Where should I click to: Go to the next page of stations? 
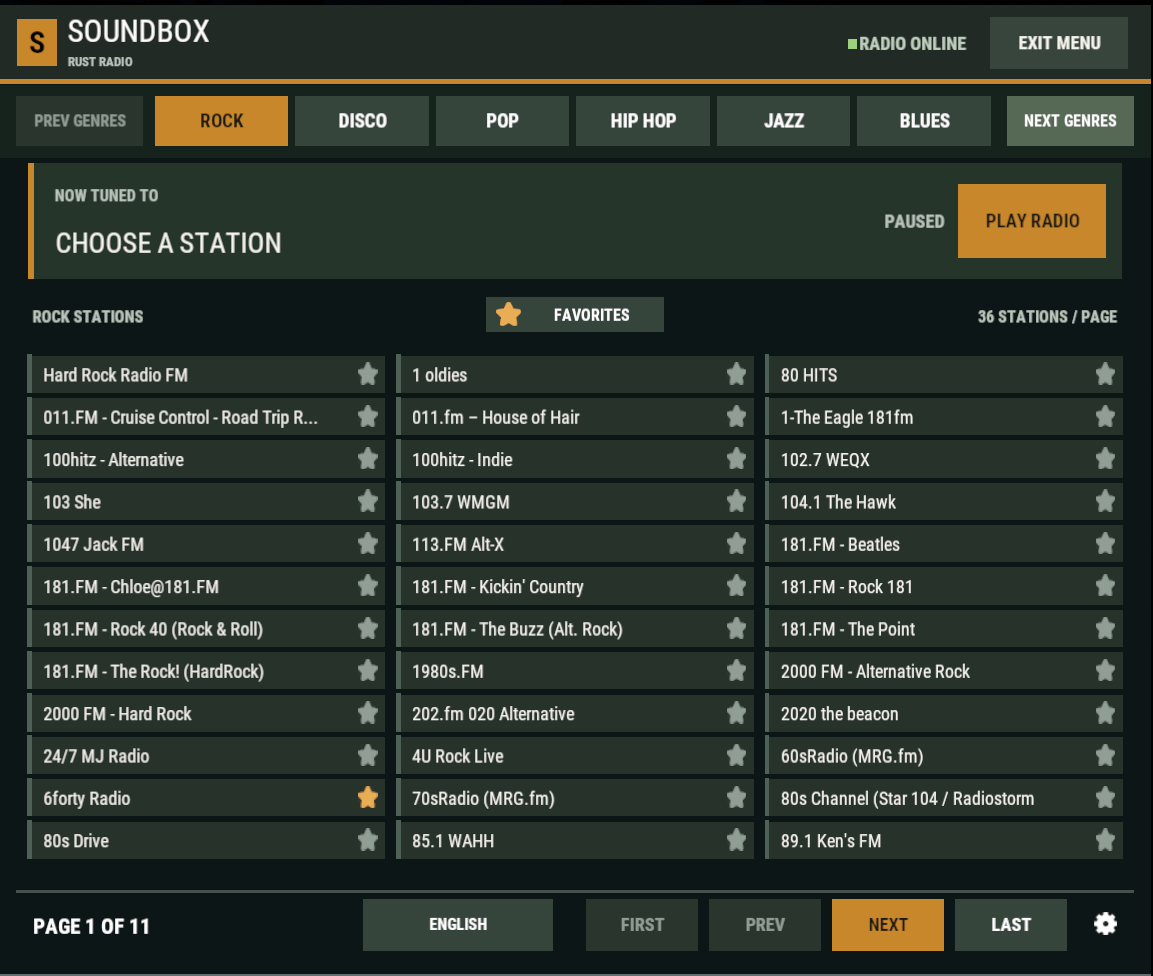888,925
